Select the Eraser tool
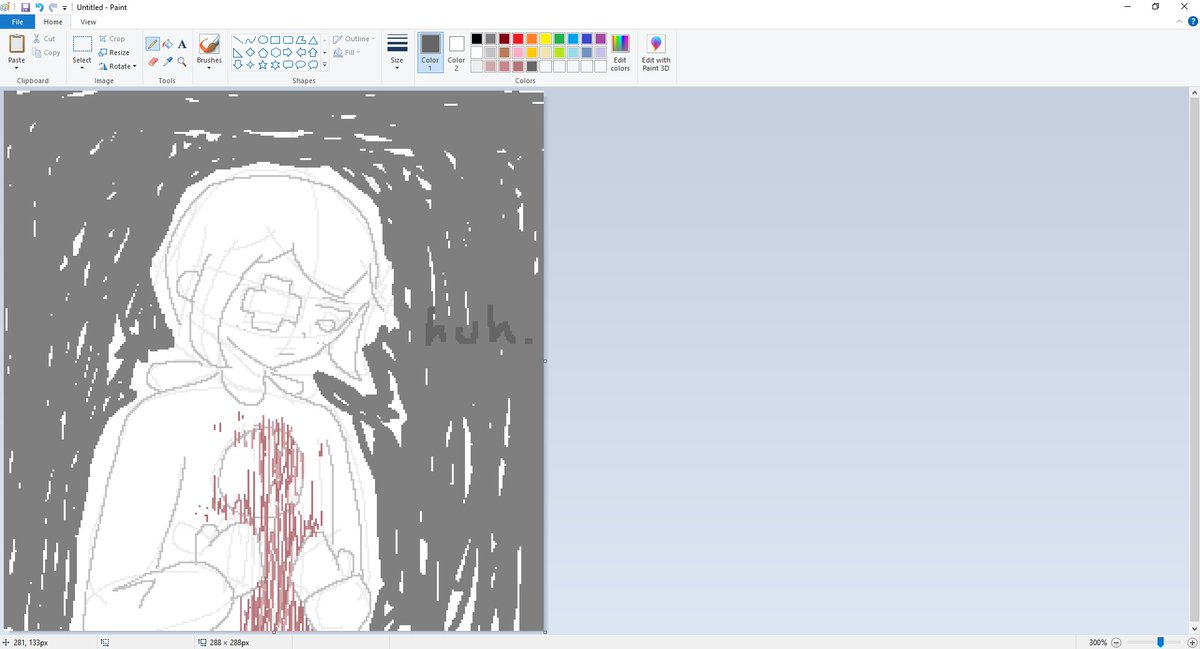 click(x=152, y=61)
